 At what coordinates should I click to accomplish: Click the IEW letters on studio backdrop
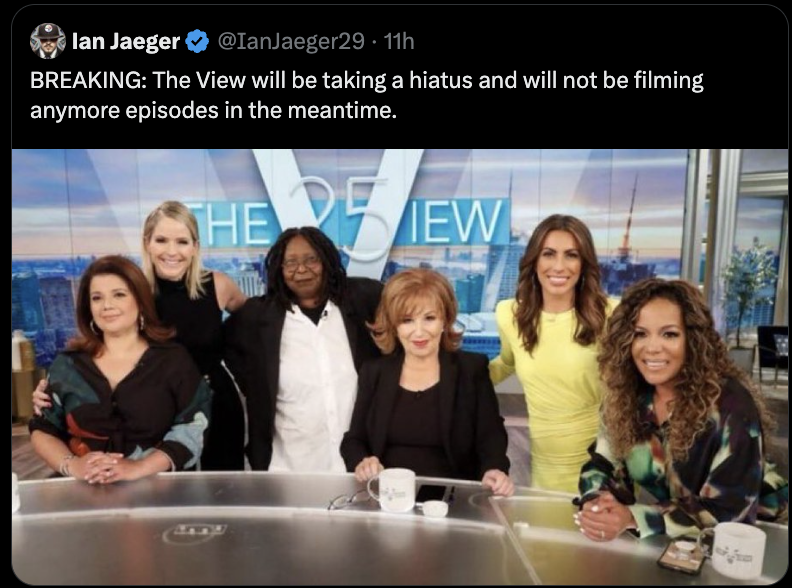tap(456, 221)
